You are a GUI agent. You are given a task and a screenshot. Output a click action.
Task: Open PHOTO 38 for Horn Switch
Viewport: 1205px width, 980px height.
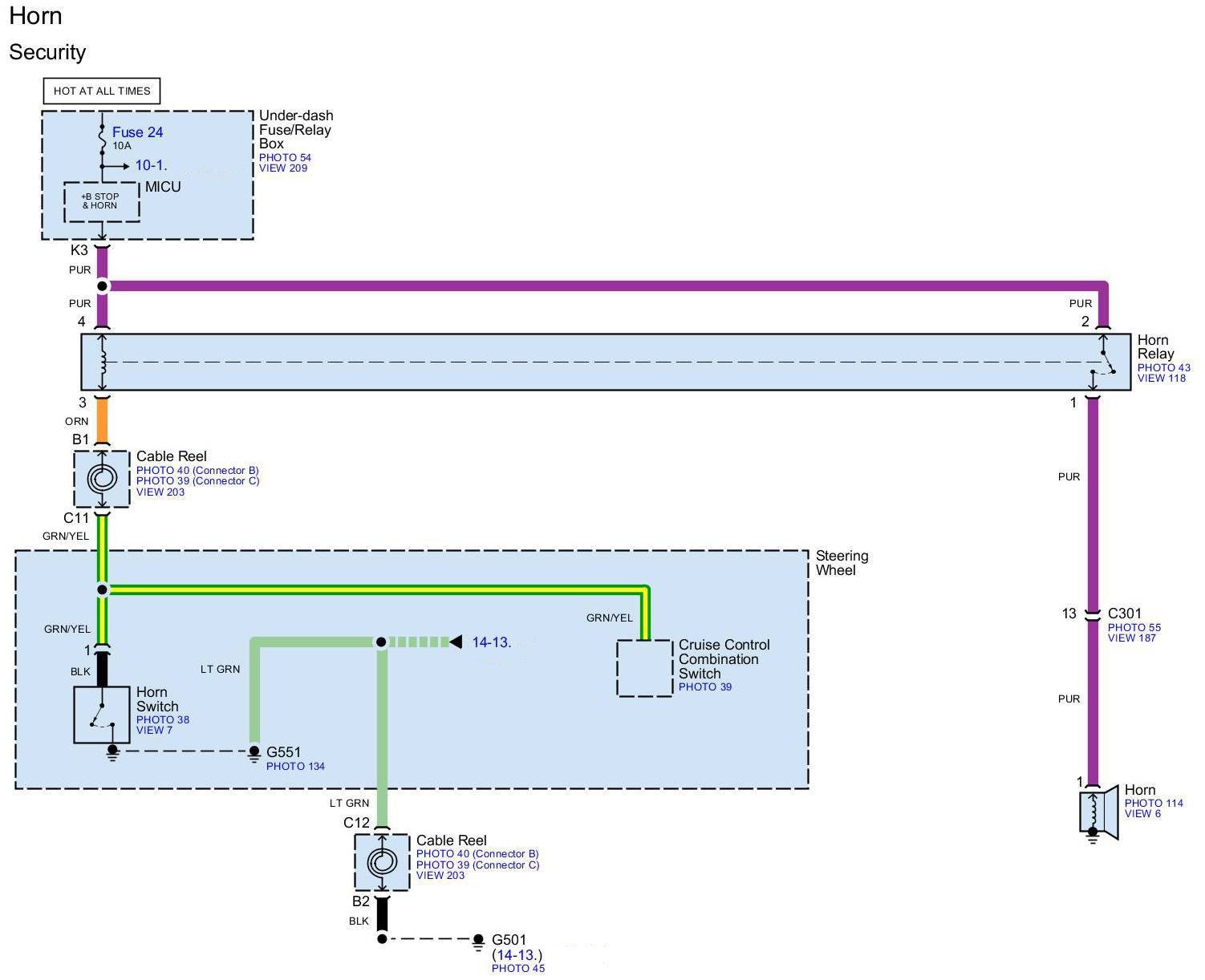pyautogui.click(x=163, y=719)
